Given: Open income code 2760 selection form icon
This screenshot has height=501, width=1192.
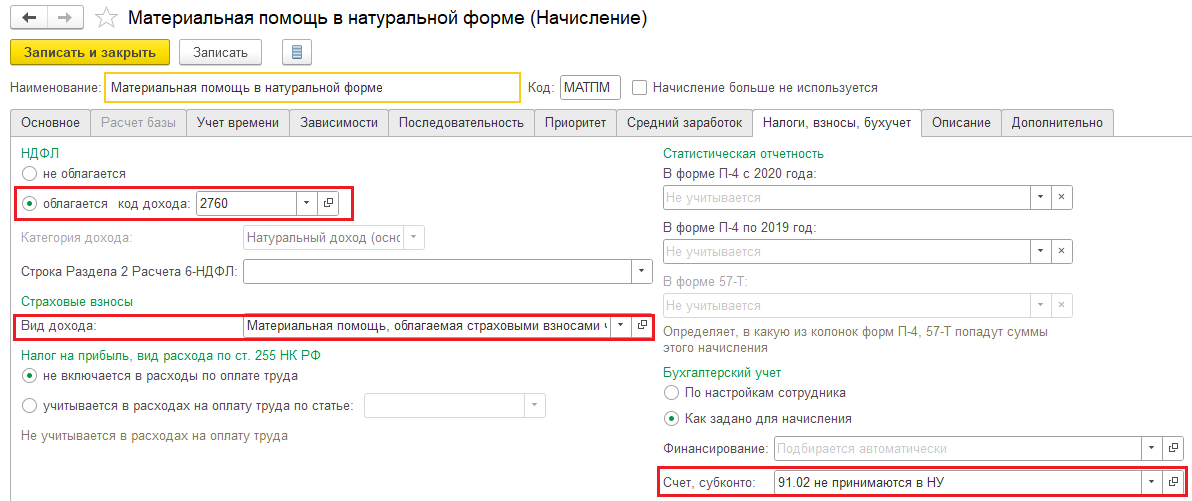Looking at the screenshot, I should point(327,203).
